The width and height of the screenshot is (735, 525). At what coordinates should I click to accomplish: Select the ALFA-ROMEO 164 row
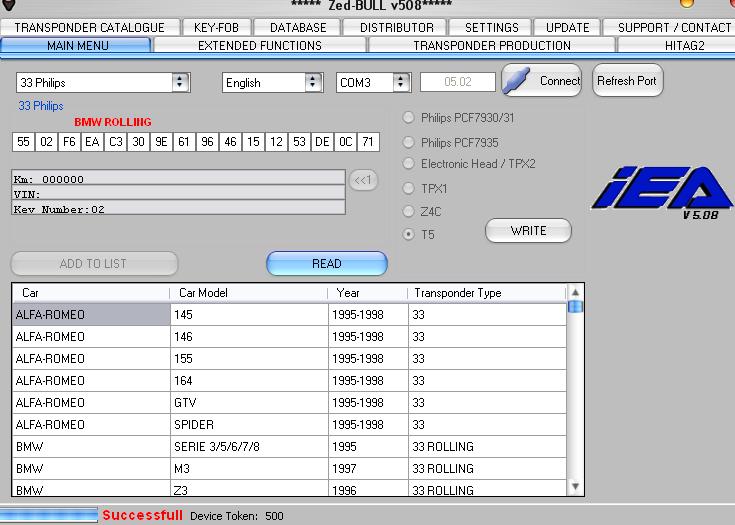289,381
